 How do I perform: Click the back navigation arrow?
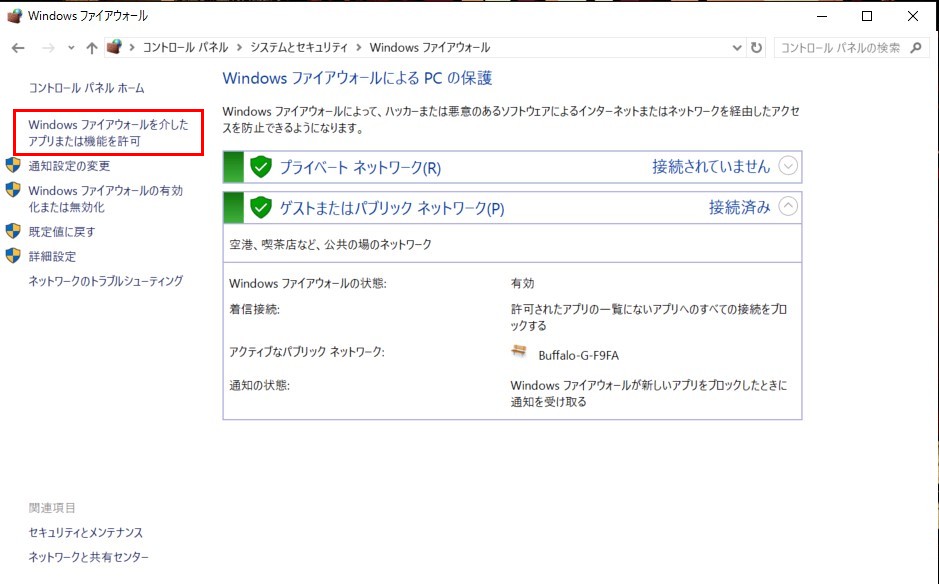18,48
